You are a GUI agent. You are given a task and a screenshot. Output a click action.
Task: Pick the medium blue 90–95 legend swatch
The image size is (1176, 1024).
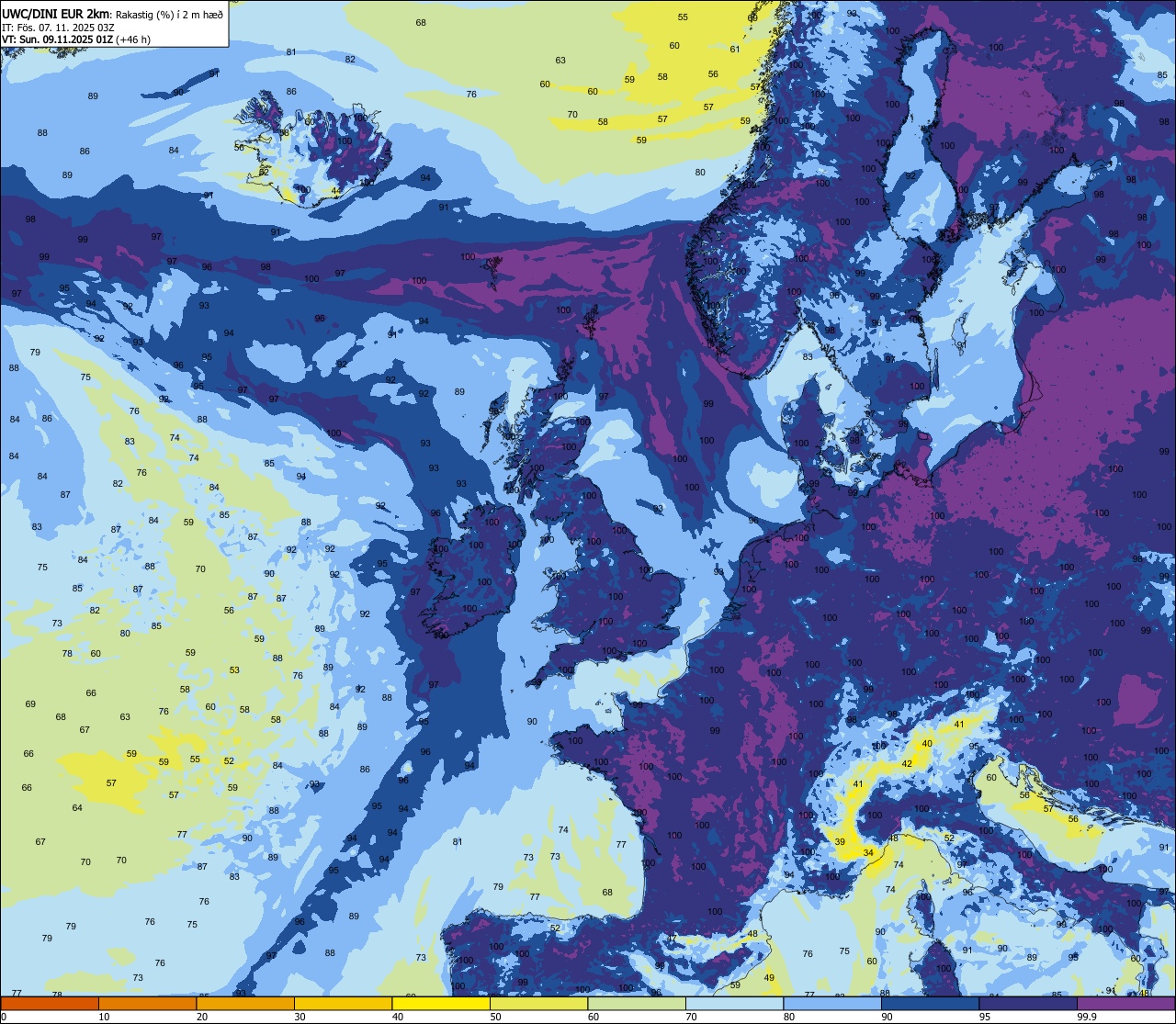point(930,1003)
